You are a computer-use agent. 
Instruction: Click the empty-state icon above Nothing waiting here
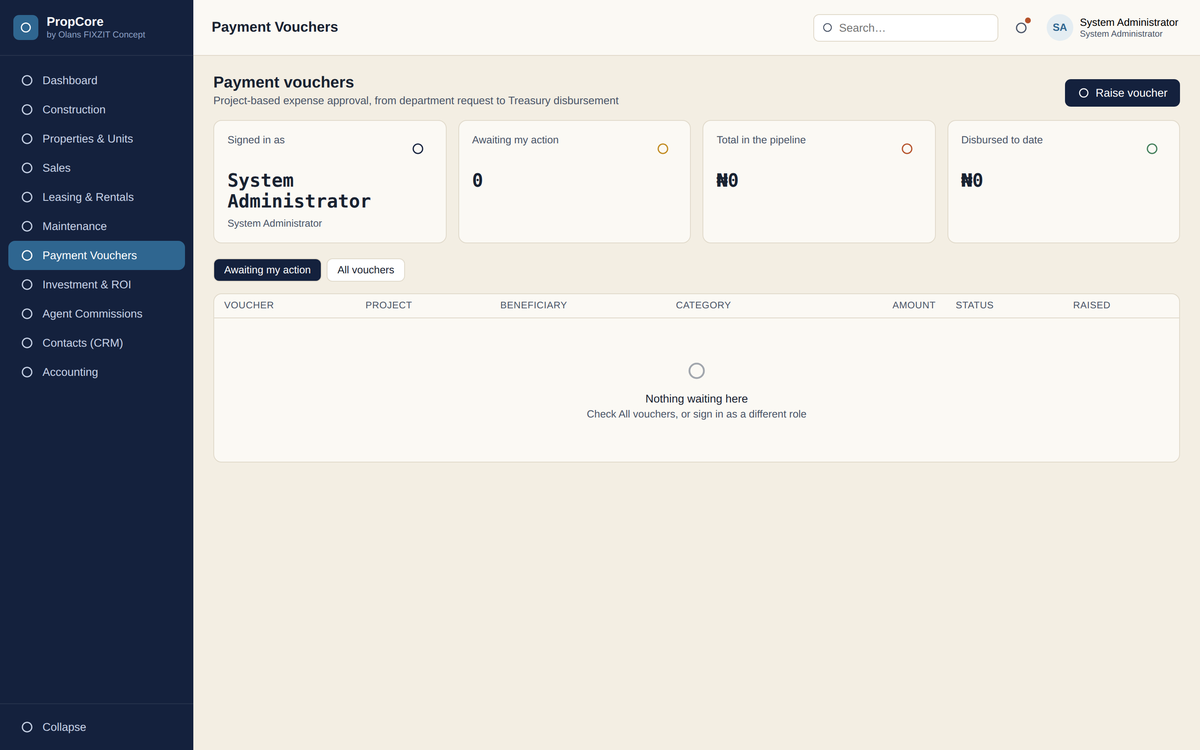click(697, 371)
